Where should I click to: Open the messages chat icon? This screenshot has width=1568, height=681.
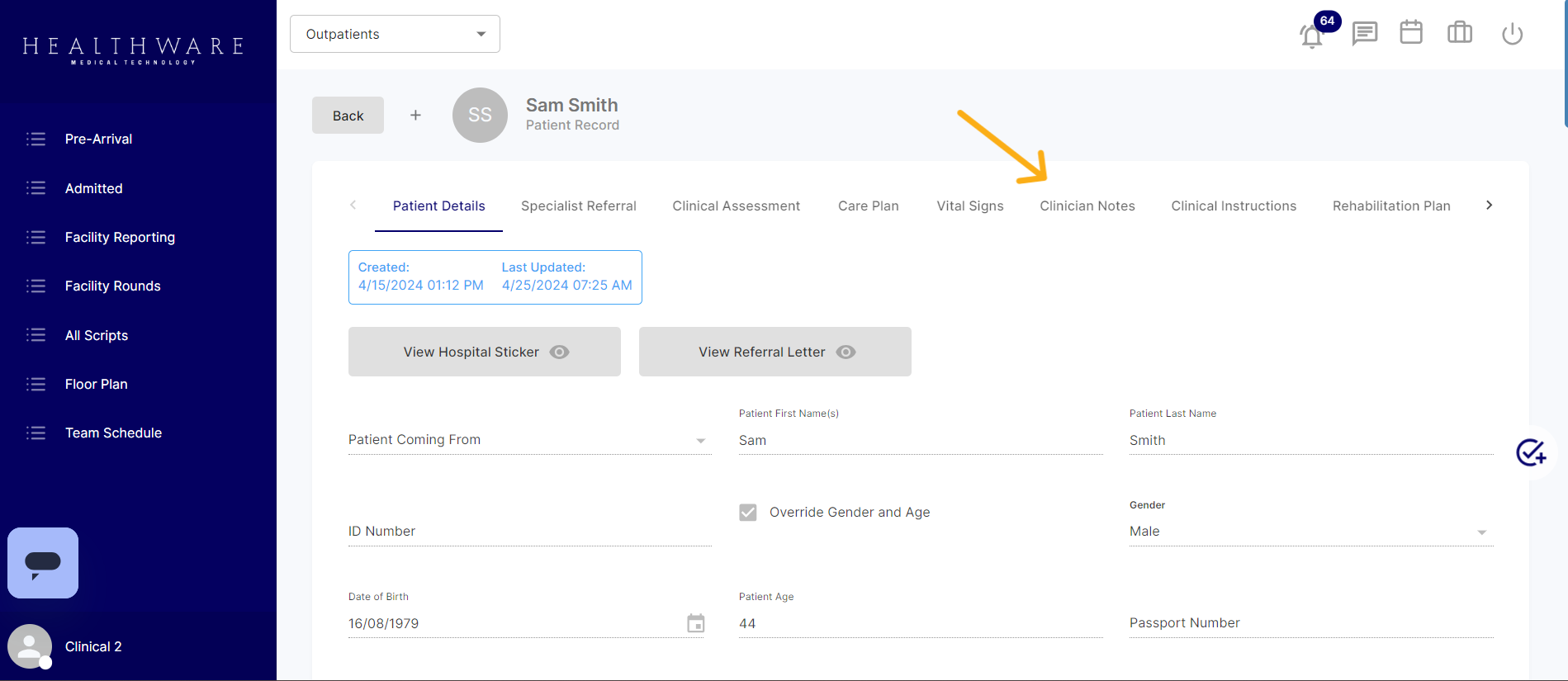(x=1364, y=34)
